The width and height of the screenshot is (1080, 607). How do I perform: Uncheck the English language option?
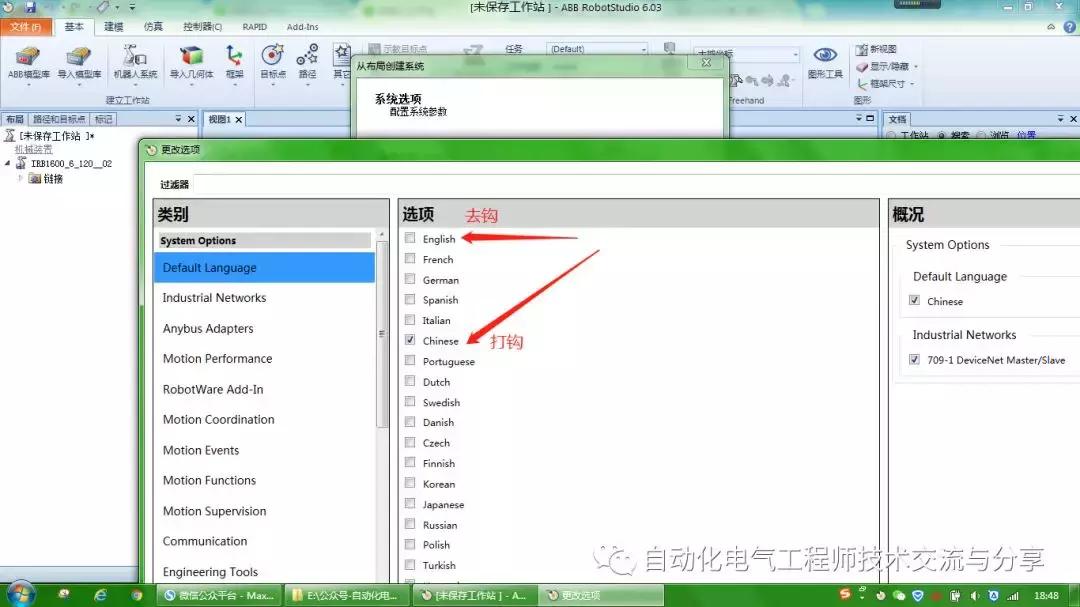click(410, 238)
